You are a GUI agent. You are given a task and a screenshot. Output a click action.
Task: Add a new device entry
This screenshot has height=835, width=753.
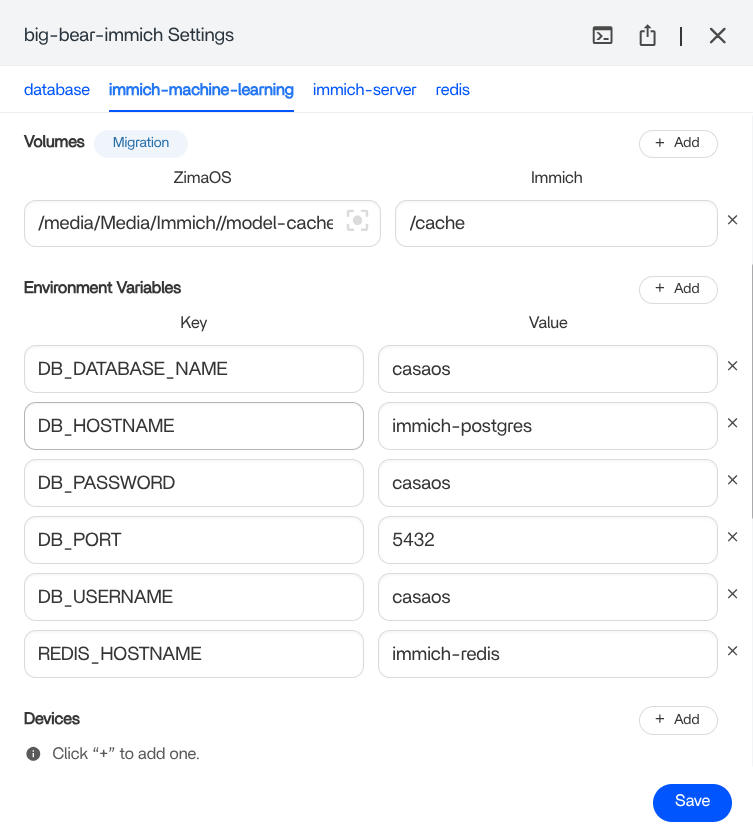[677, 720]
